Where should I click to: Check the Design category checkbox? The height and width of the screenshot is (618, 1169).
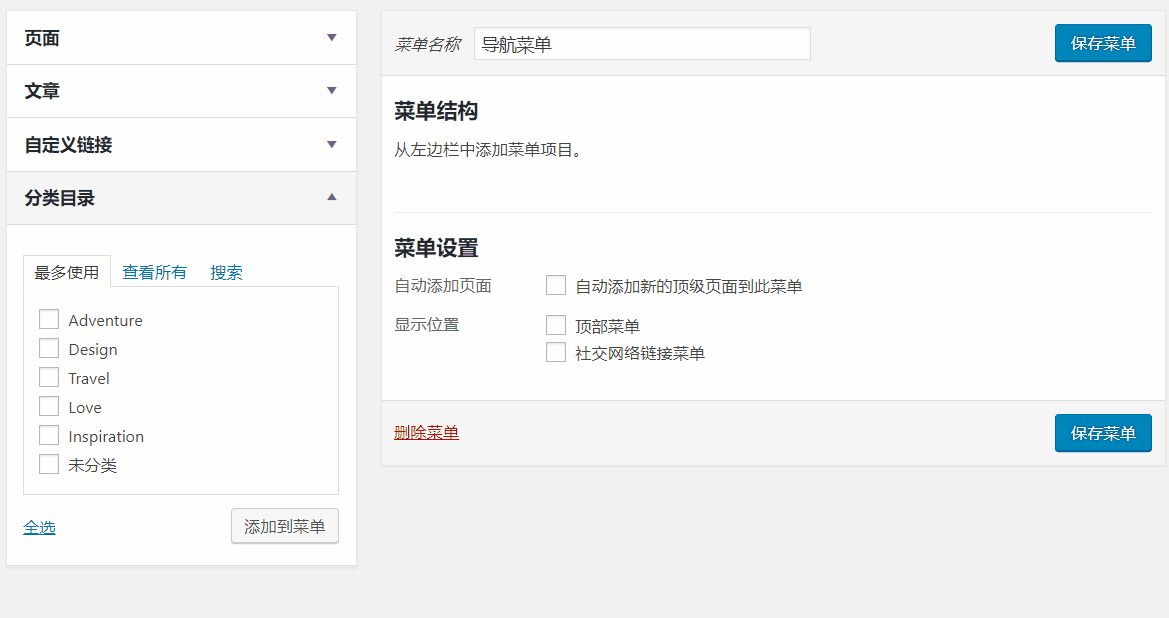click(x=49, y=349)
